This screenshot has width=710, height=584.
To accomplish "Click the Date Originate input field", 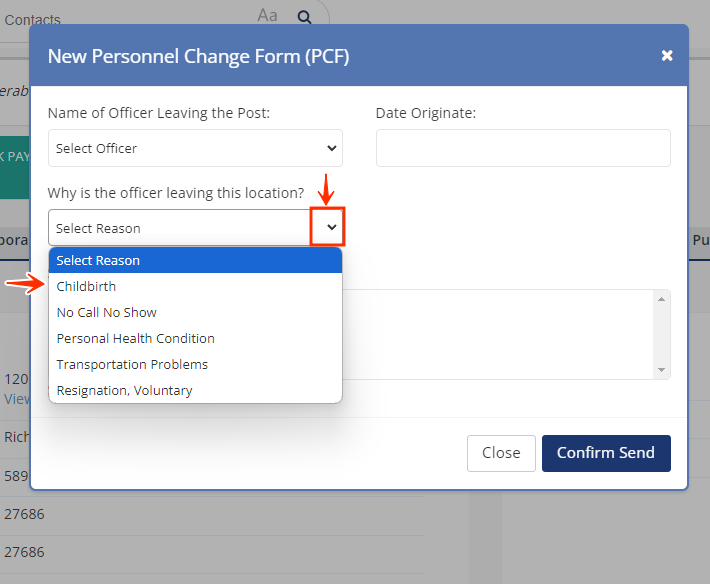I will (523, 148).
